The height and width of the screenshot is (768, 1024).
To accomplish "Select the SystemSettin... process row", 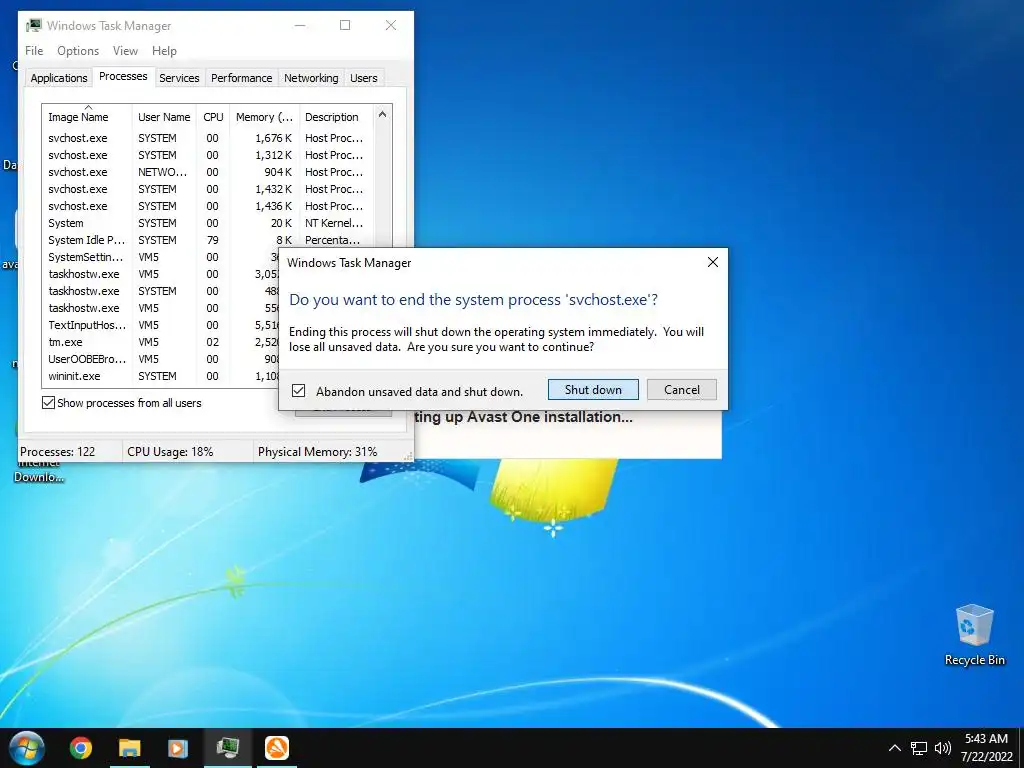I will pyautogui.click(x=161, y=257).
